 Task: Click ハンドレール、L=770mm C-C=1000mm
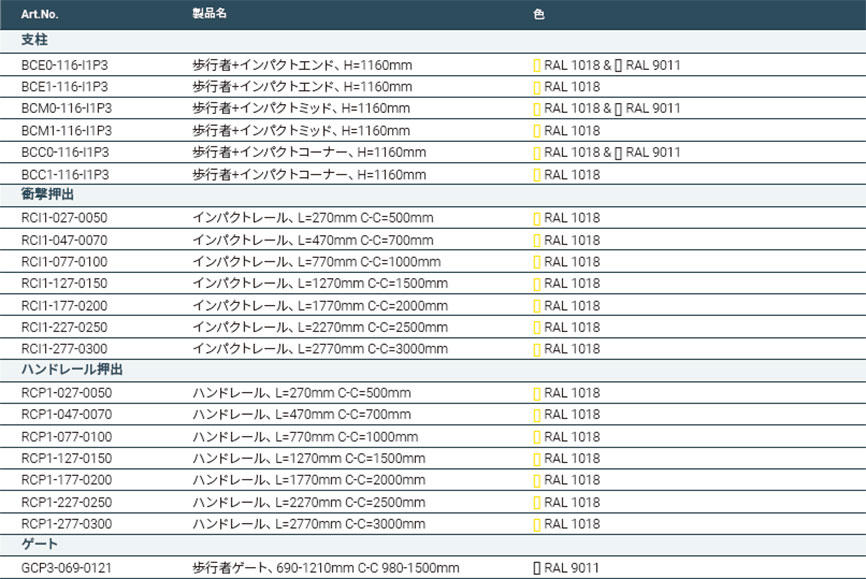click(x=305, y=437)
